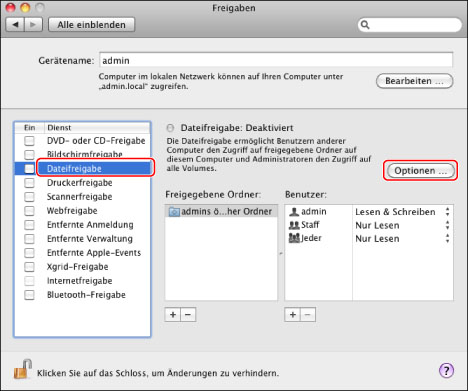Tick the DVD- oder CD-Freigabe checkbox

point(29,141)
